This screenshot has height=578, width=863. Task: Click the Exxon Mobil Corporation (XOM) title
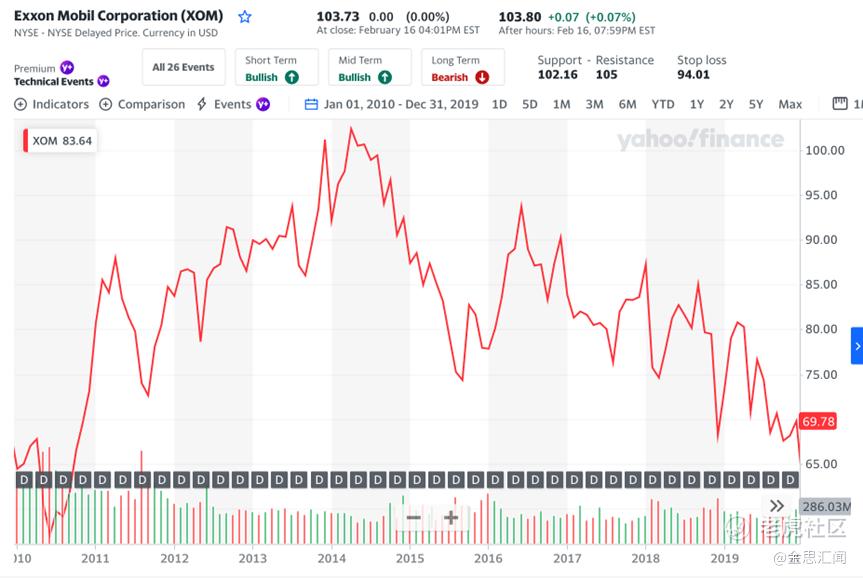(118, 16)
